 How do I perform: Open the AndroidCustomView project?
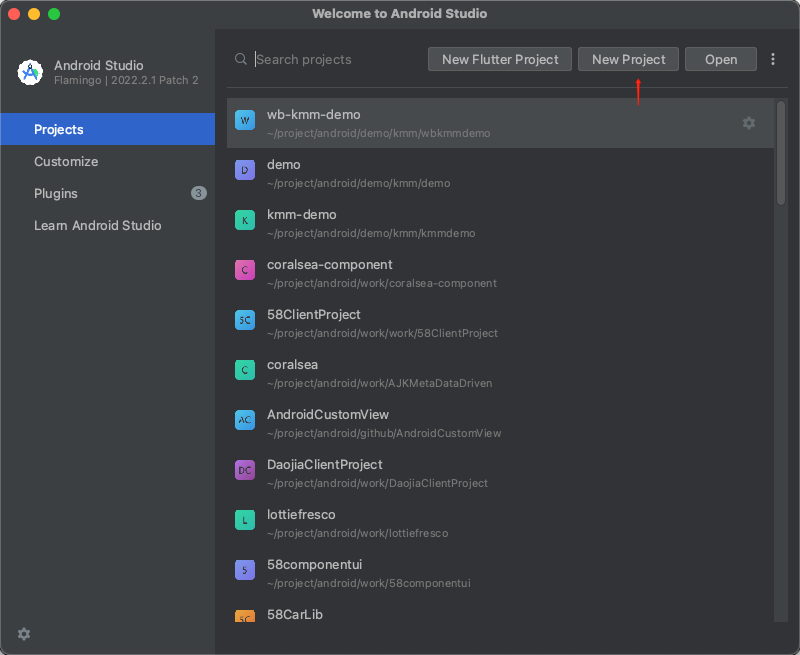pos(500,423)
